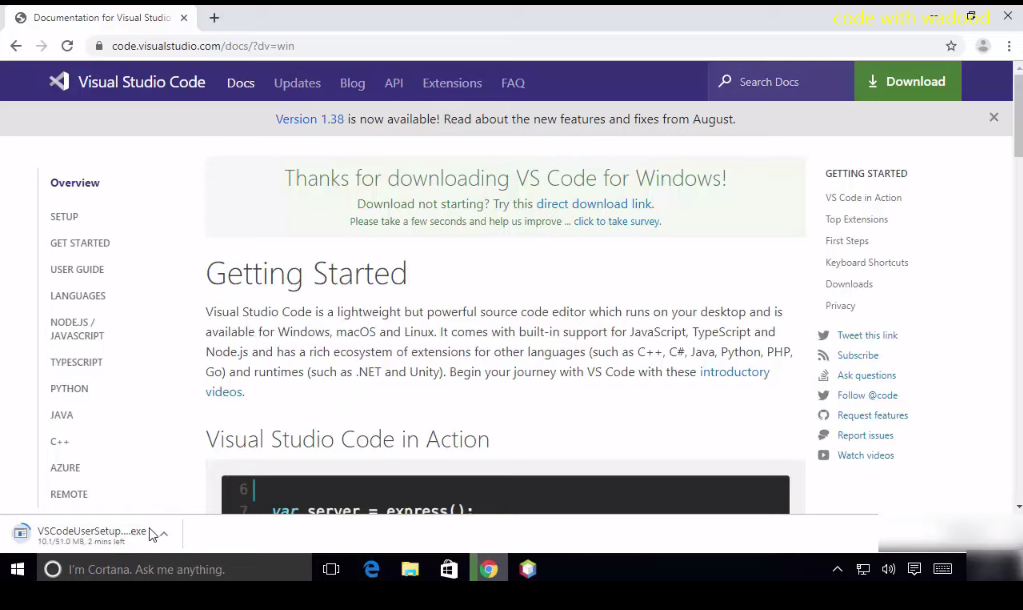Expand the AZURE sidebar section
Screen dimensions: 1023x610
click(x=65, y=468)
